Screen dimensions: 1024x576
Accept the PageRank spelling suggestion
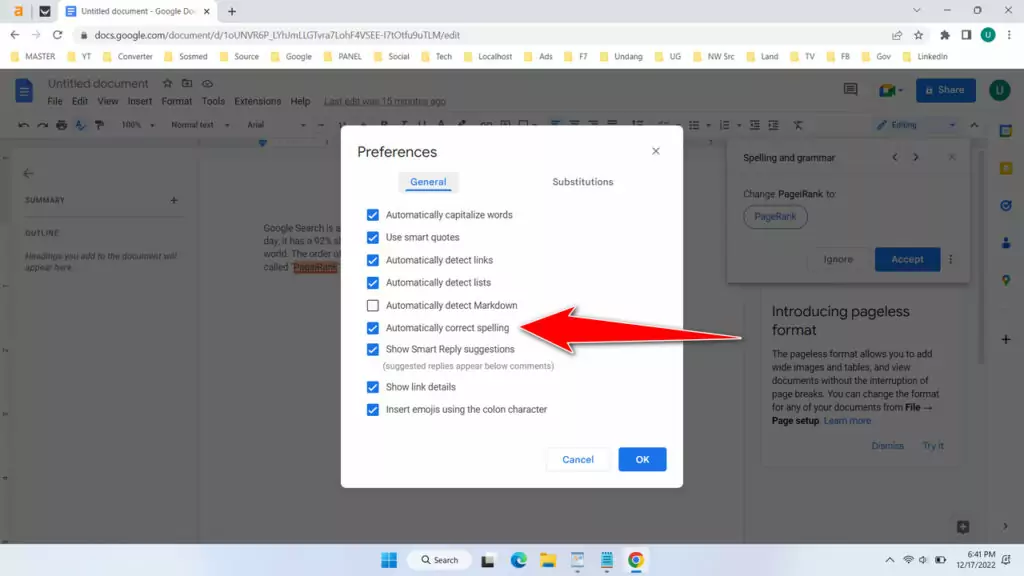pos(907,259)
